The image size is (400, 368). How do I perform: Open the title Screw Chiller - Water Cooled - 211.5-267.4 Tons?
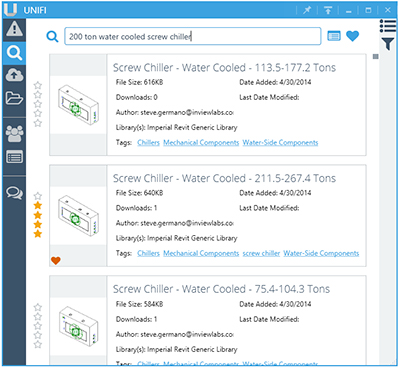[224, 178]
